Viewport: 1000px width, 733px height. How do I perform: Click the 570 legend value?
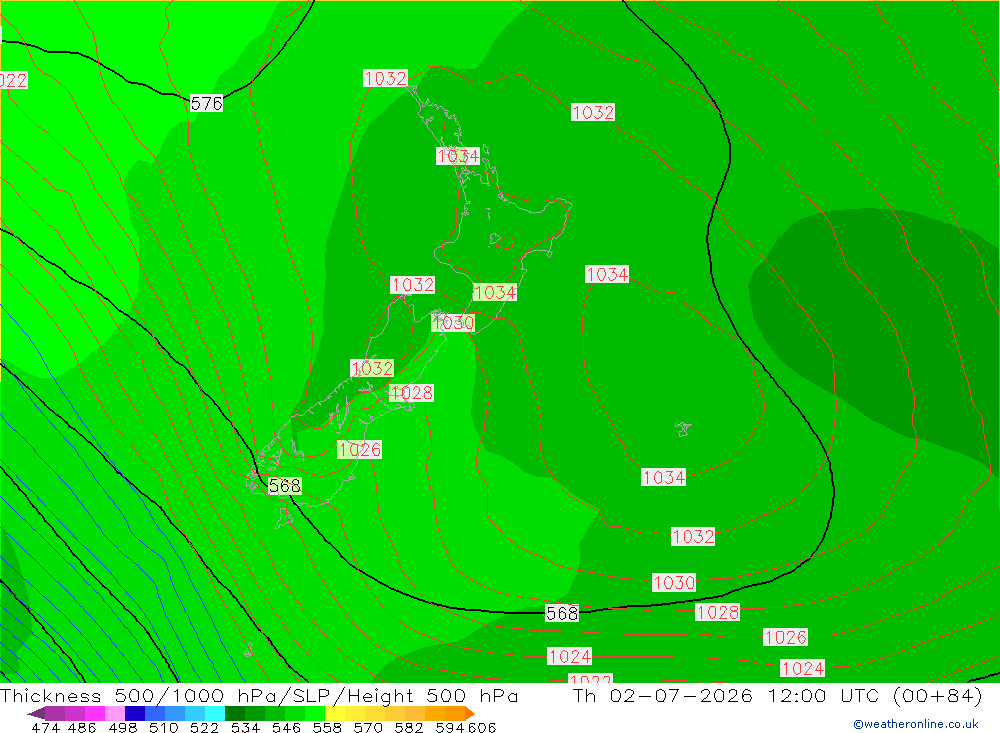[x=368, y=728]
